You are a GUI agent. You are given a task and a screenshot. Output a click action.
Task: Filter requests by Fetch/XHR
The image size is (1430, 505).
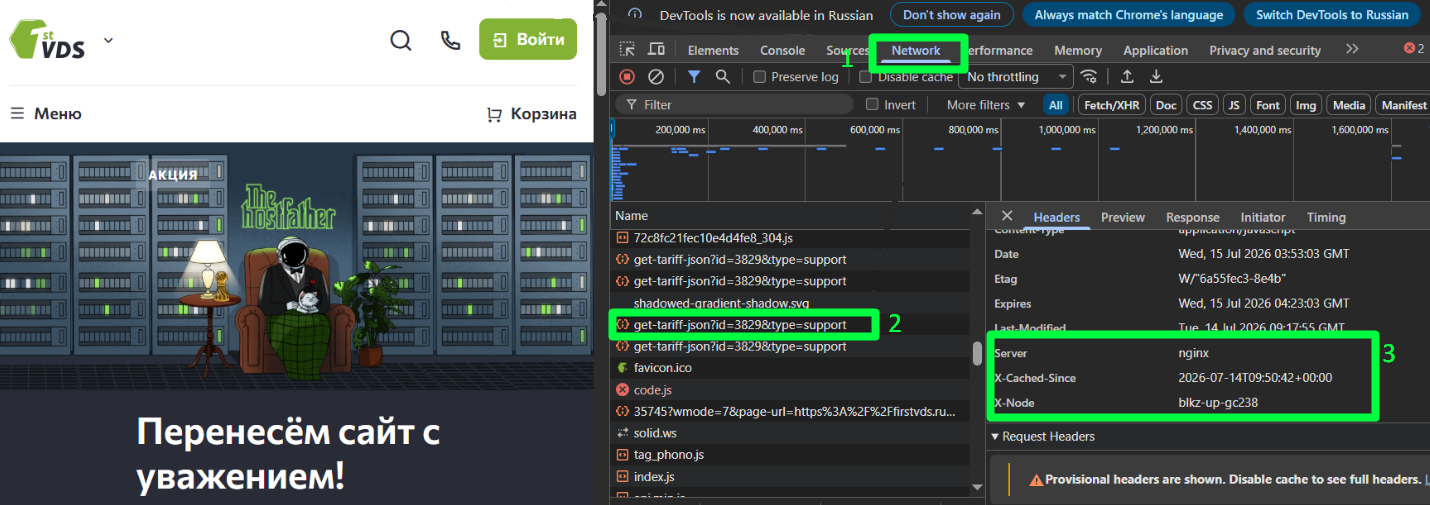[1111, 104]
